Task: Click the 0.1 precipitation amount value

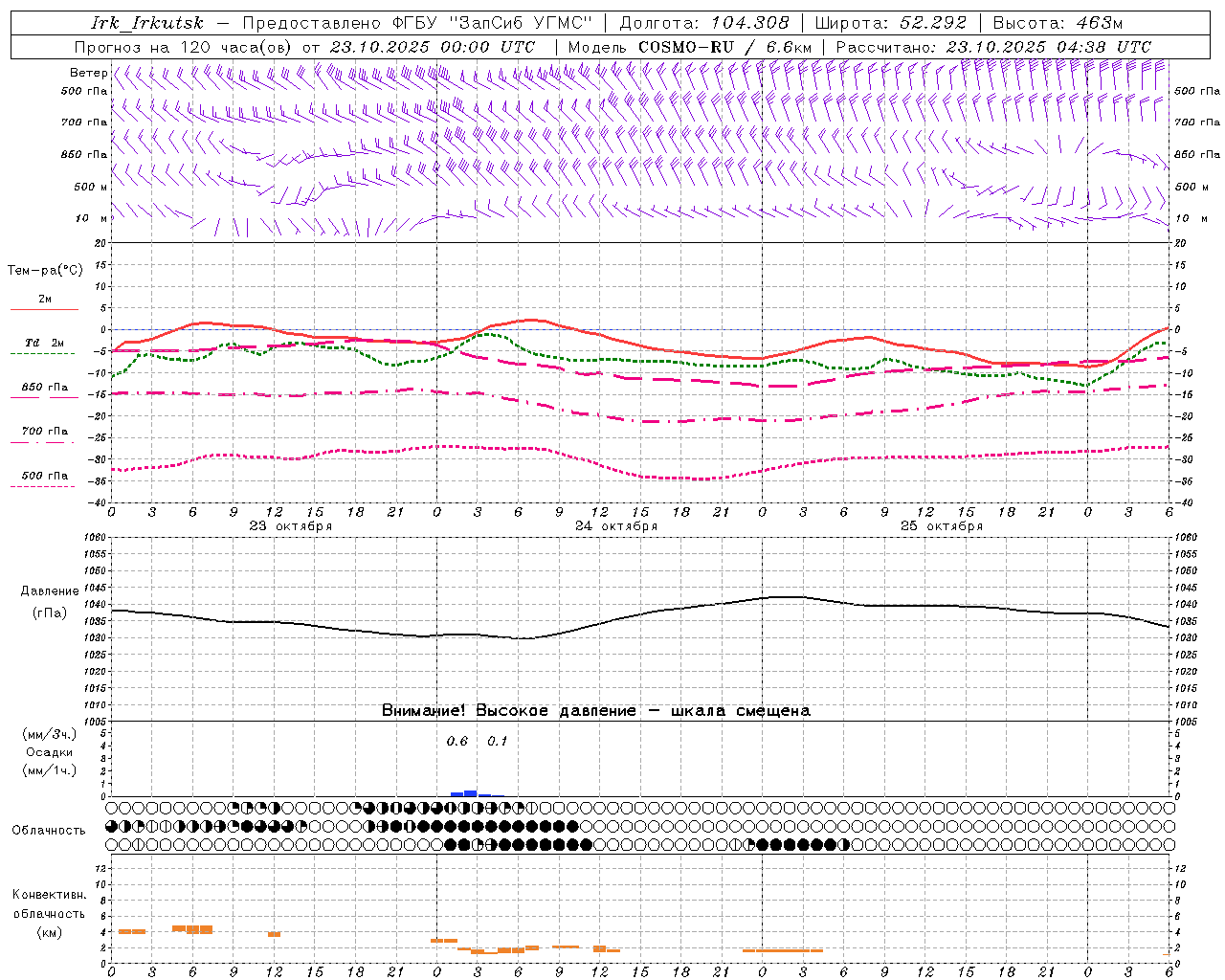Action: pos(498,741)
